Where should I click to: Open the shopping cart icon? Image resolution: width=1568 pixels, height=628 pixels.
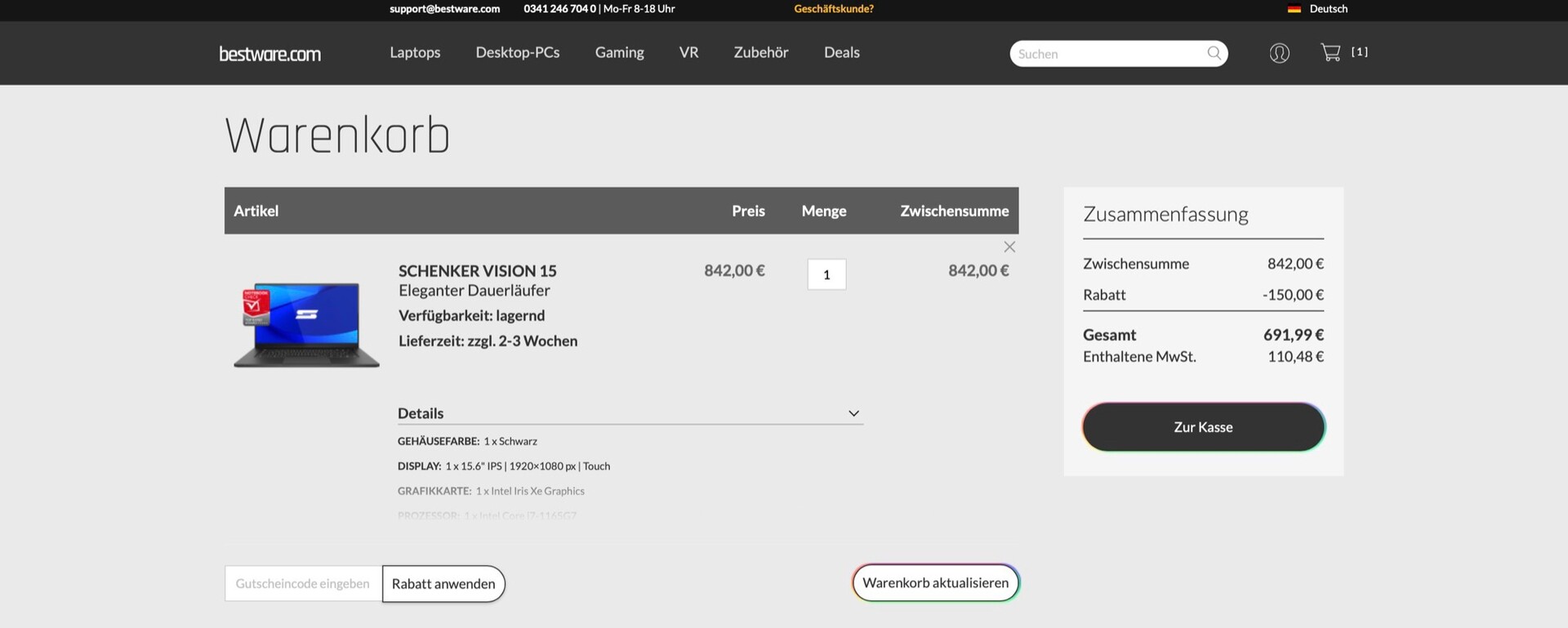point(1330,52)
